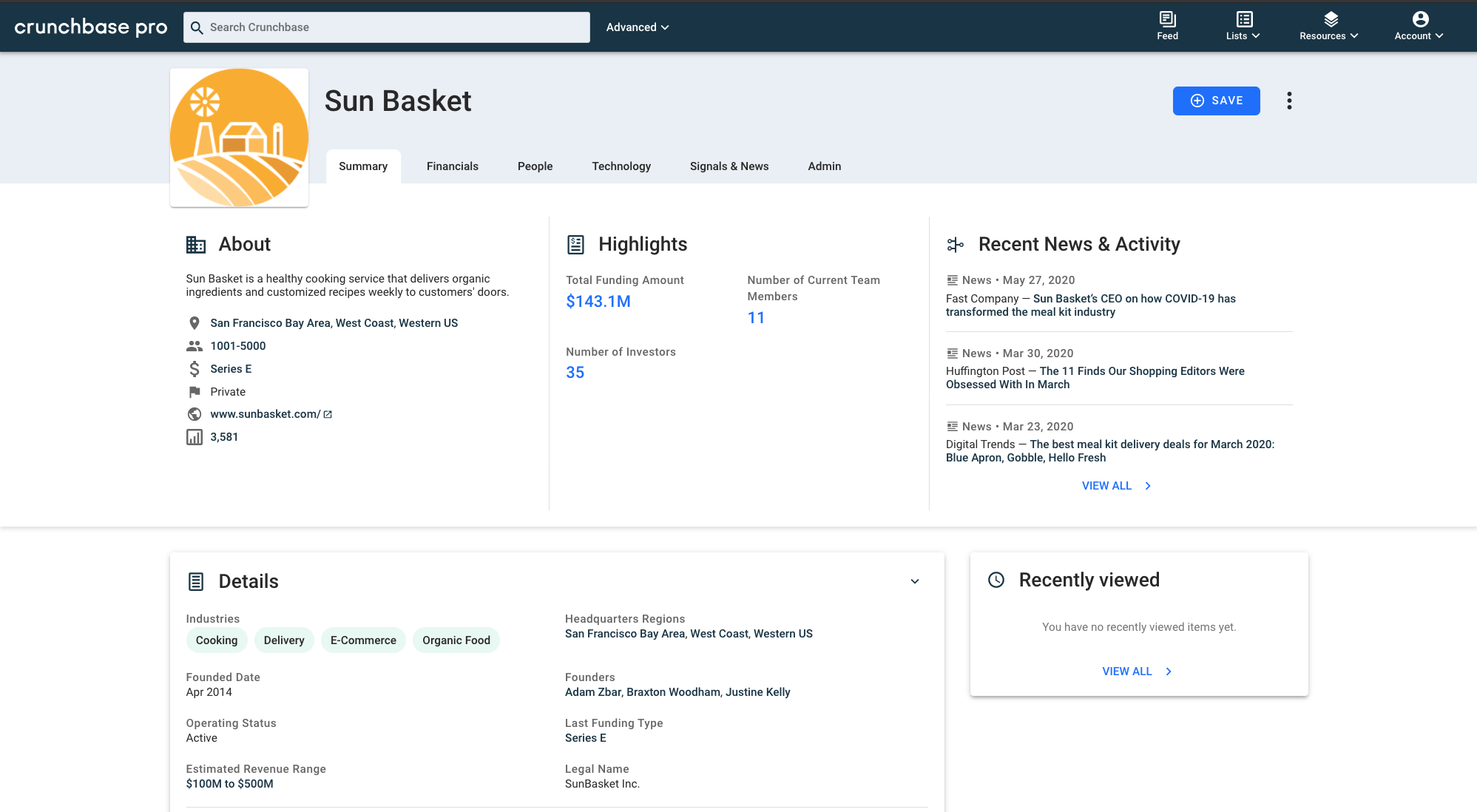Click the Recently viewed clock icon
Viewport: 1477px width, 812px height.
[x=996, y=580]
